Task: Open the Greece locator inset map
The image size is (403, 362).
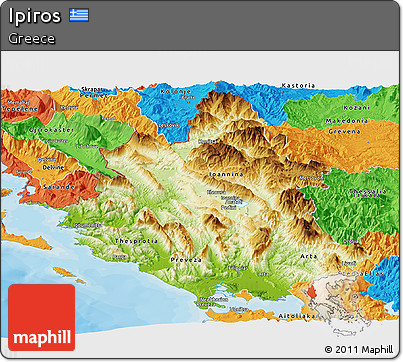Action: (339, 304)
